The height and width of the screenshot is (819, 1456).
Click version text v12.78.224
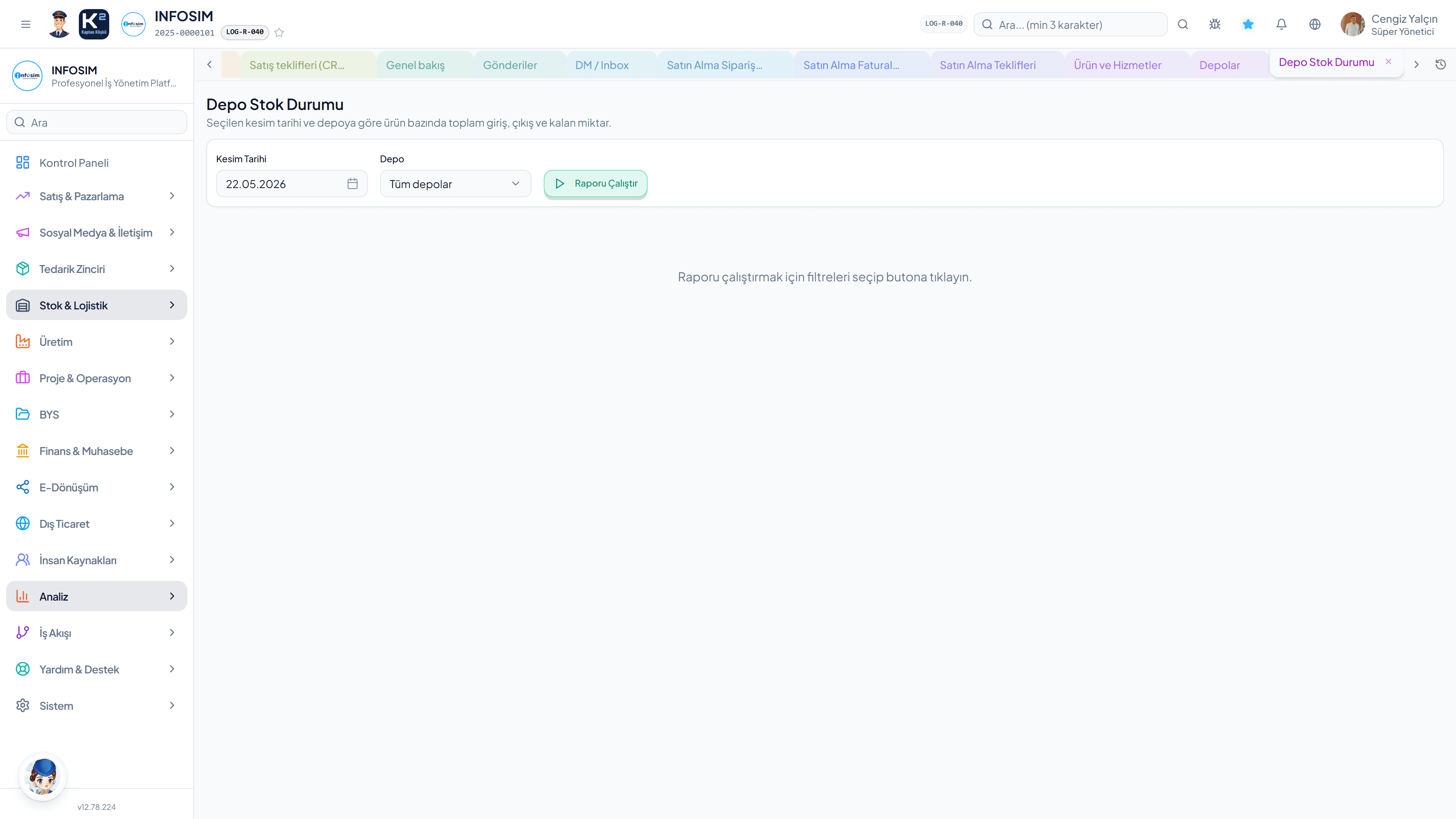(x=97, y=807)
